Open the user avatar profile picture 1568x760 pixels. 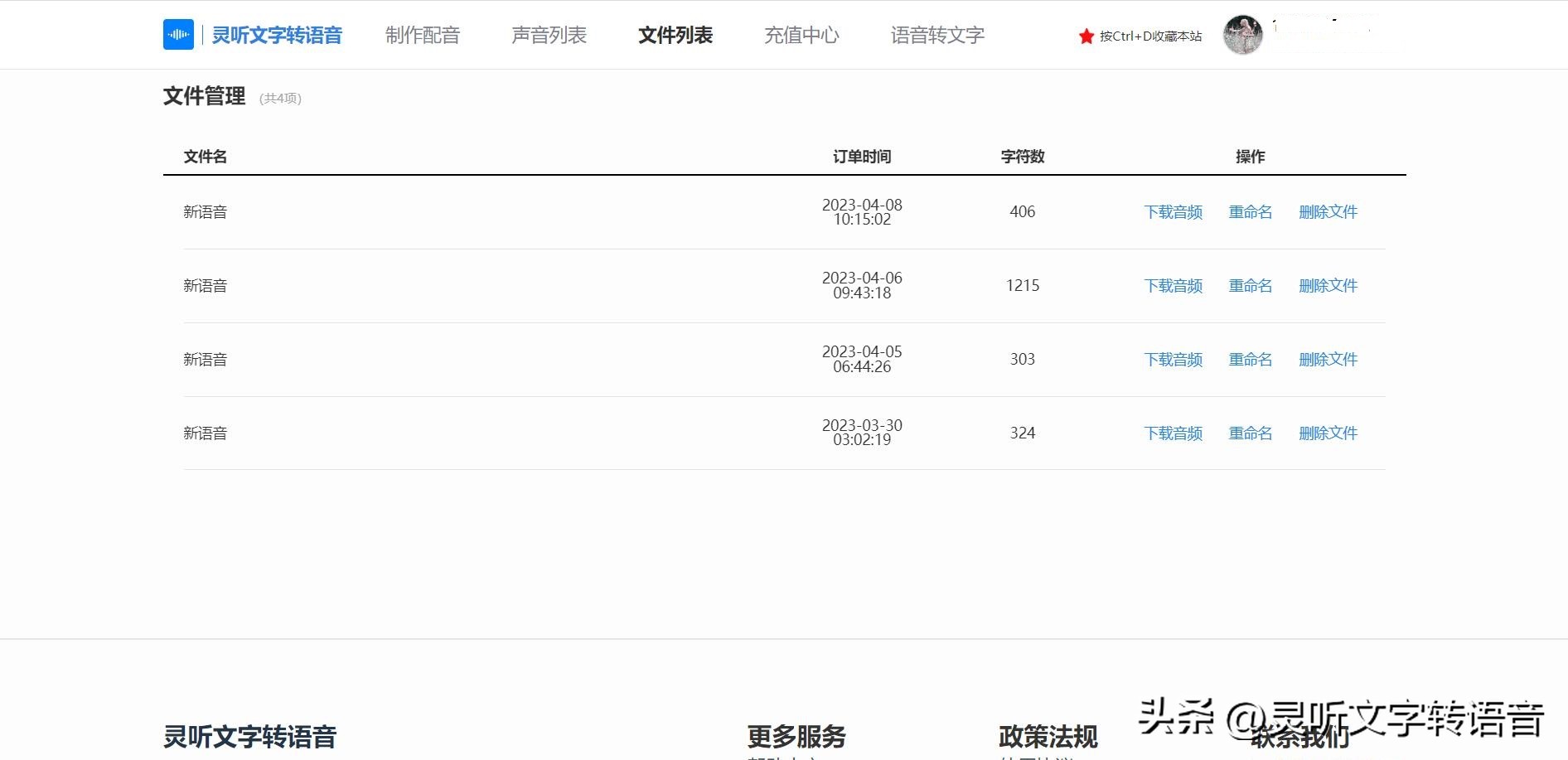(1242, 34)
